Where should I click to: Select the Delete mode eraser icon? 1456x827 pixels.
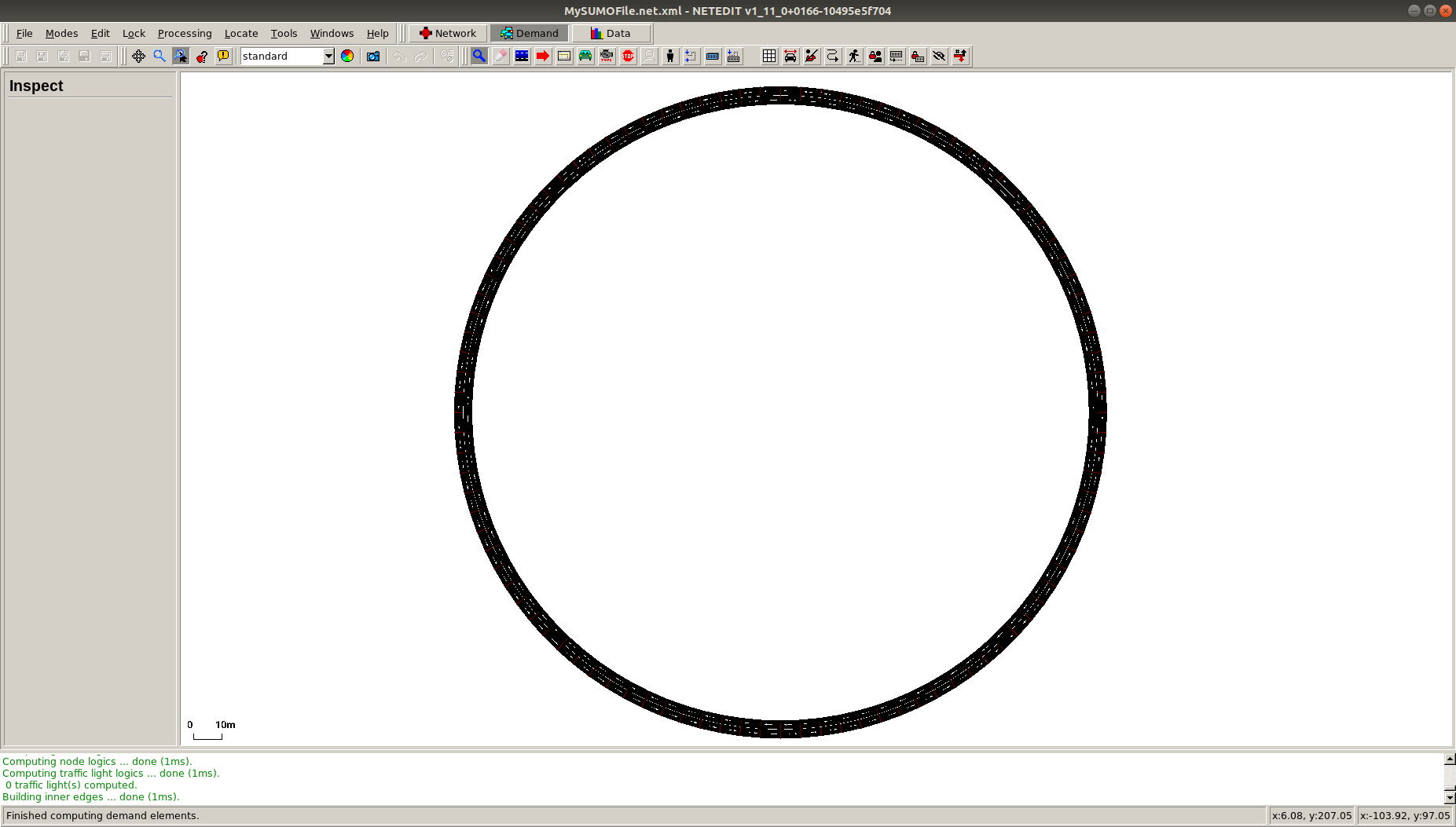pos(501,56)
